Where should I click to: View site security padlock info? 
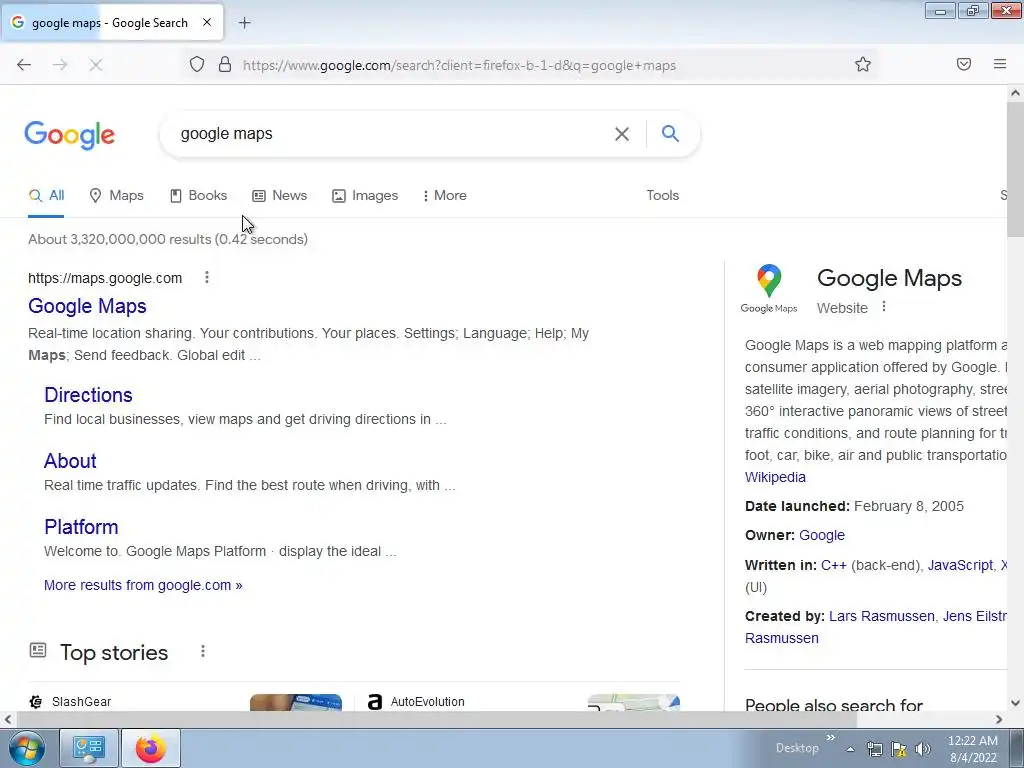click(225, 64)
